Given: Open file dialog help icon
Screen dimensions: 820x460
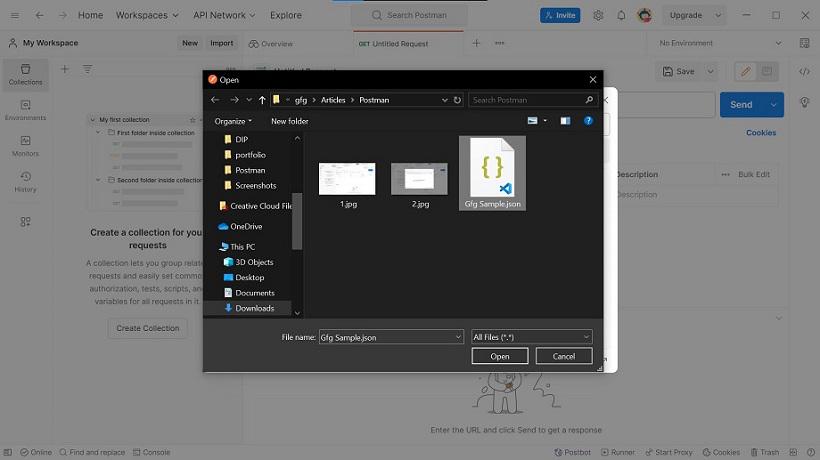Looking at the screenshot, I should (588, 121).
